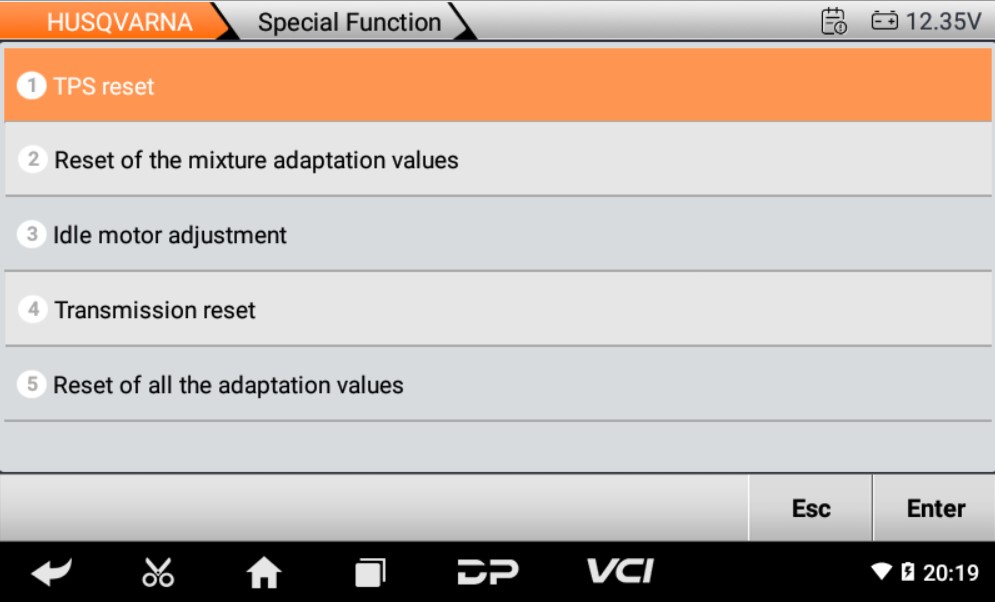Tap the number 1 circle badge
Viewport: 995px width, 603px height.
click(x=33, y=86)
